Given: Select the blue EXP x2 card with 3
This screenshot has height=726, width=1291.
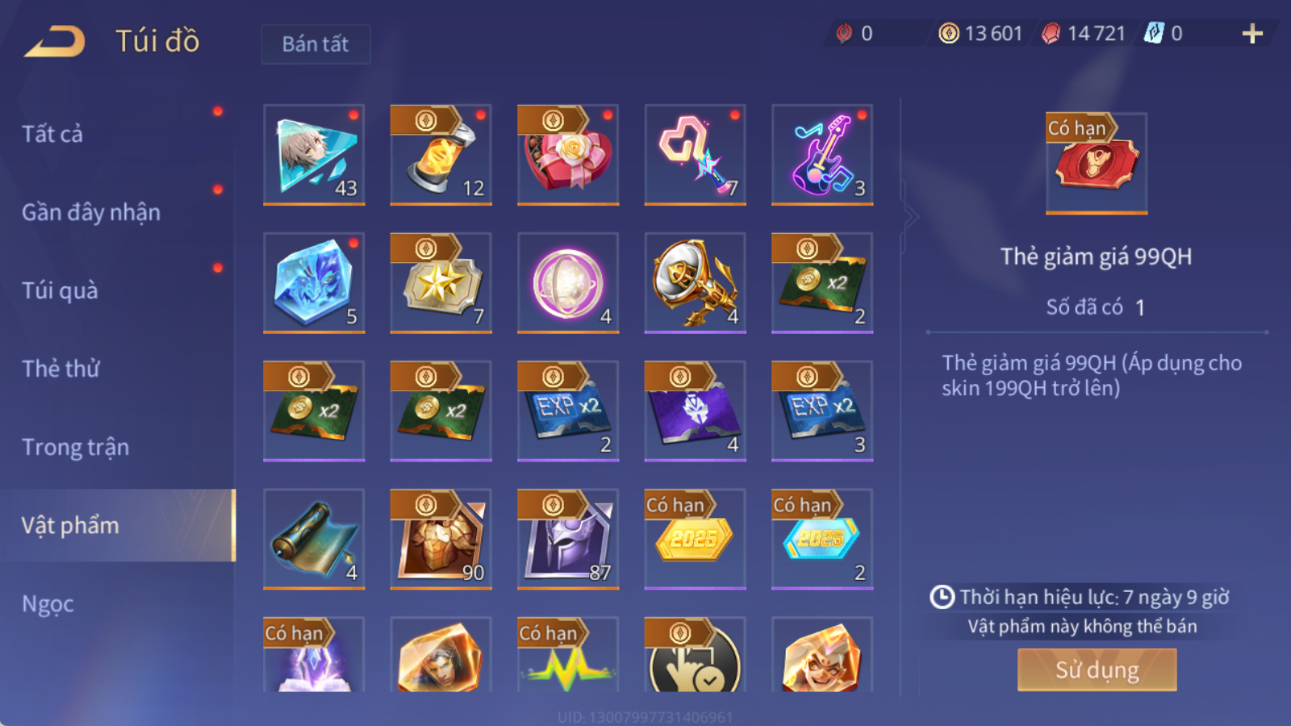Looking at the screenshot, I should [822, 411].
